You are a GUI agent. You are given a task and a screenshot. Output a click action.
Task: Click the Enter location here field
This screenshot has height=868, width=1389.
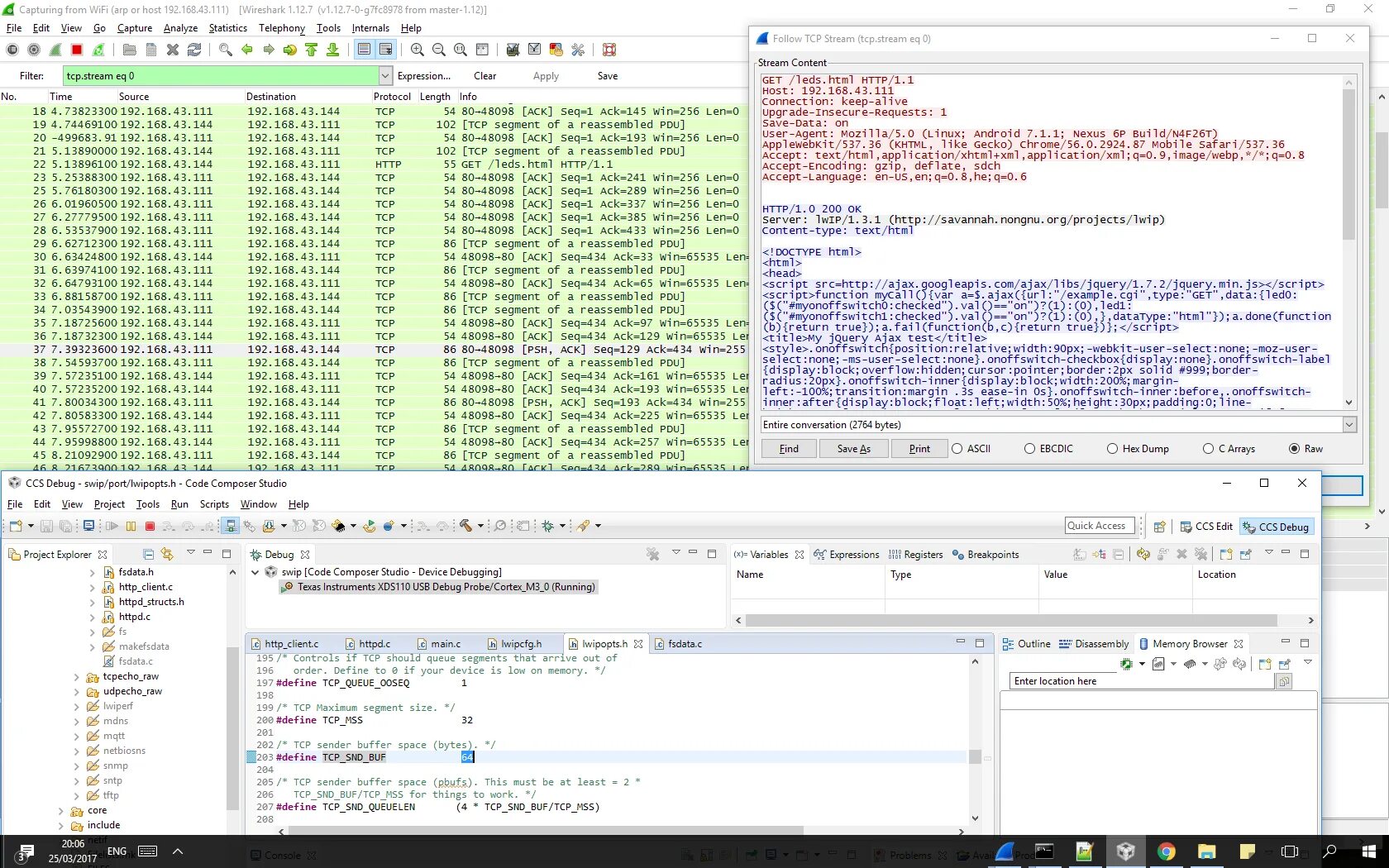1141,681
